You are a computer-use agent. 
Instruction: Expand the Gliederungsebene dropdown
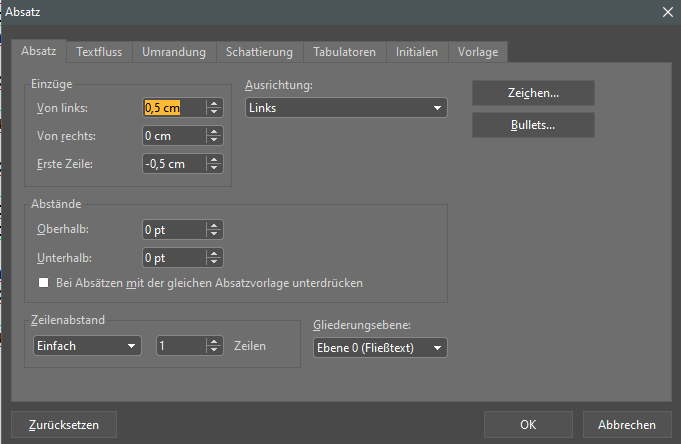point(379,347)
